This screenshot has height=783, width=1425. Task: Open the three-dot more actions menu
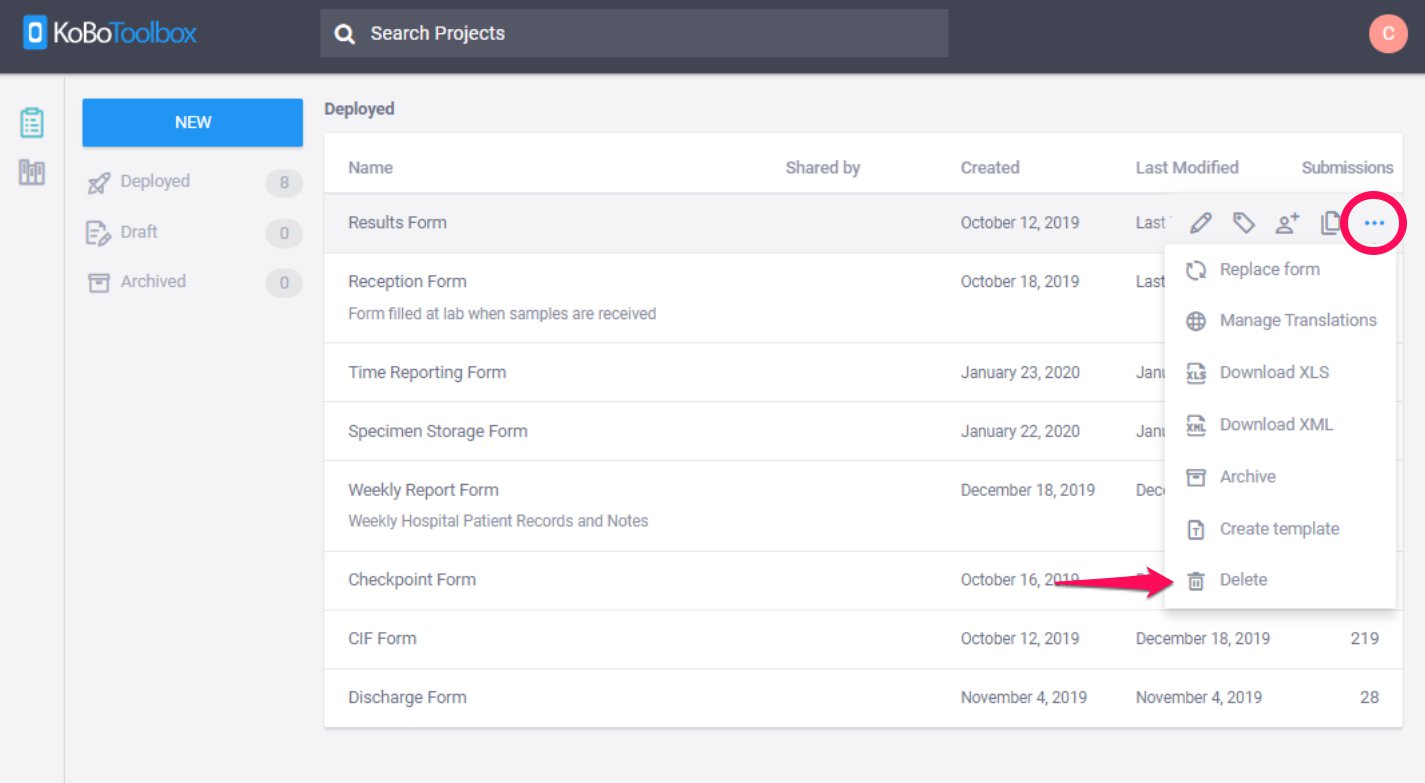pyautogui.click(x=1374, y=223)
